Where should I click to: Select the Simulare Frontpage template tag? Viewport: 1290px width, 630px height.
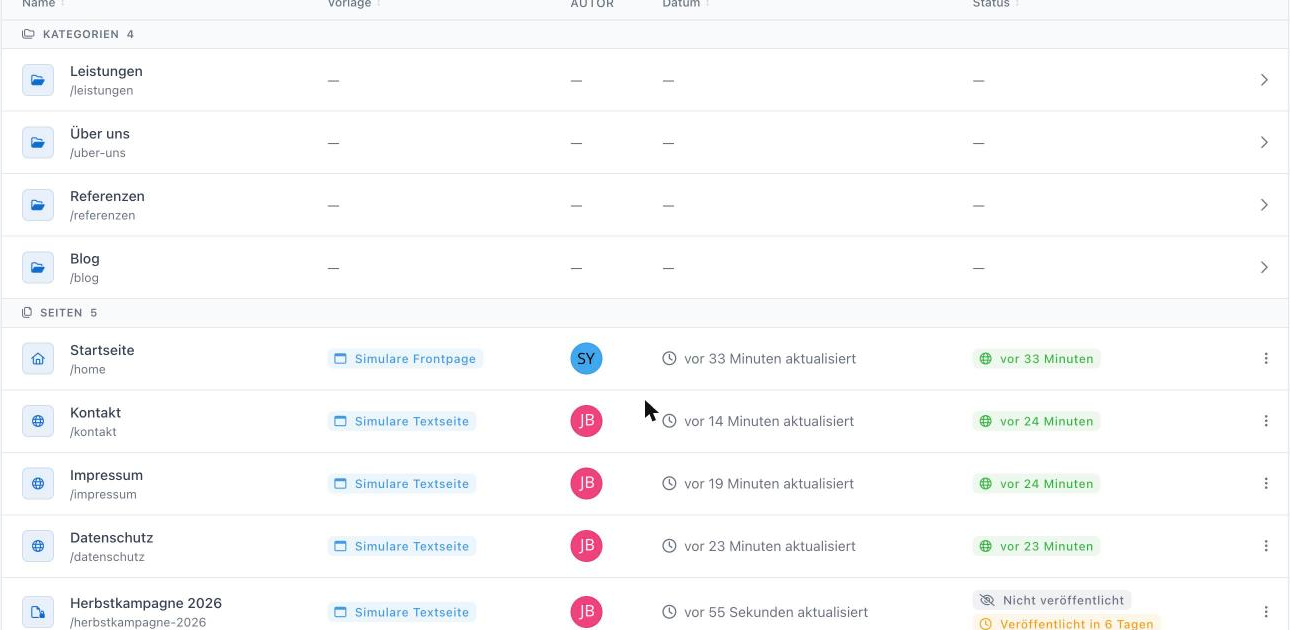tap(405, 358)
